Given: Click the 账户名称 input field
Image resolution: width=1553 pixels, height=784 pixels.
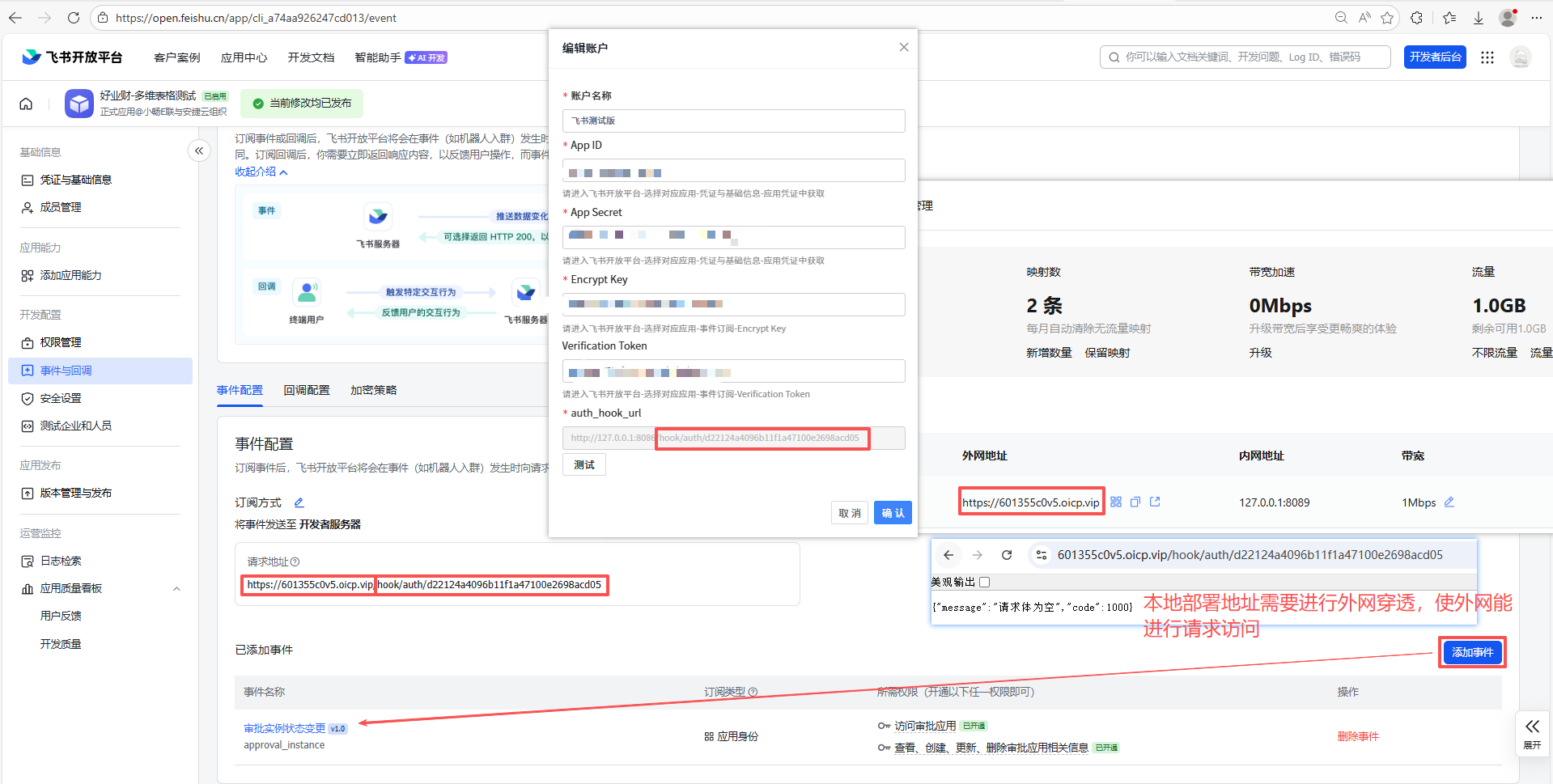Looking at the screenshot, I should (733, 121).
